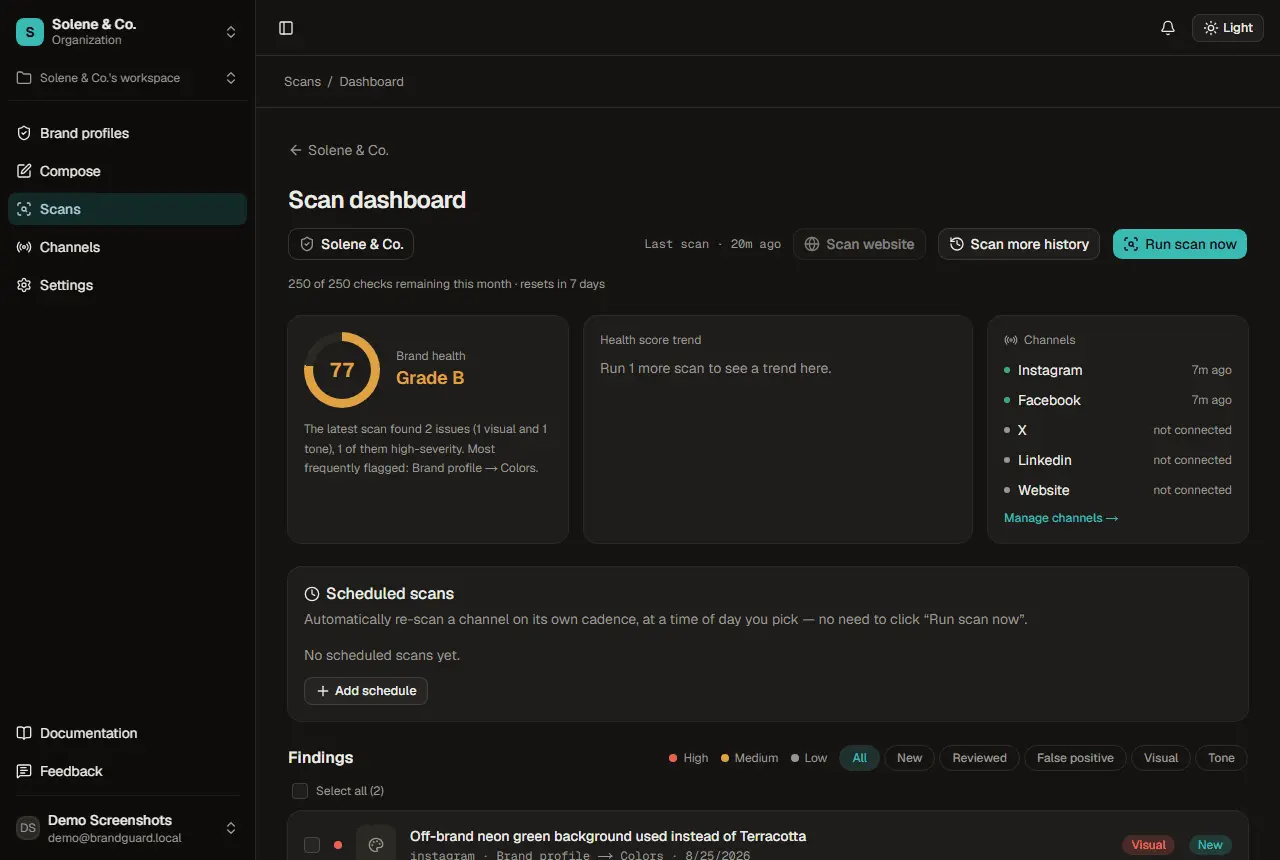The image size is (1280, 860).
Task: Click the Scan website button
Action: coord(860,244)
